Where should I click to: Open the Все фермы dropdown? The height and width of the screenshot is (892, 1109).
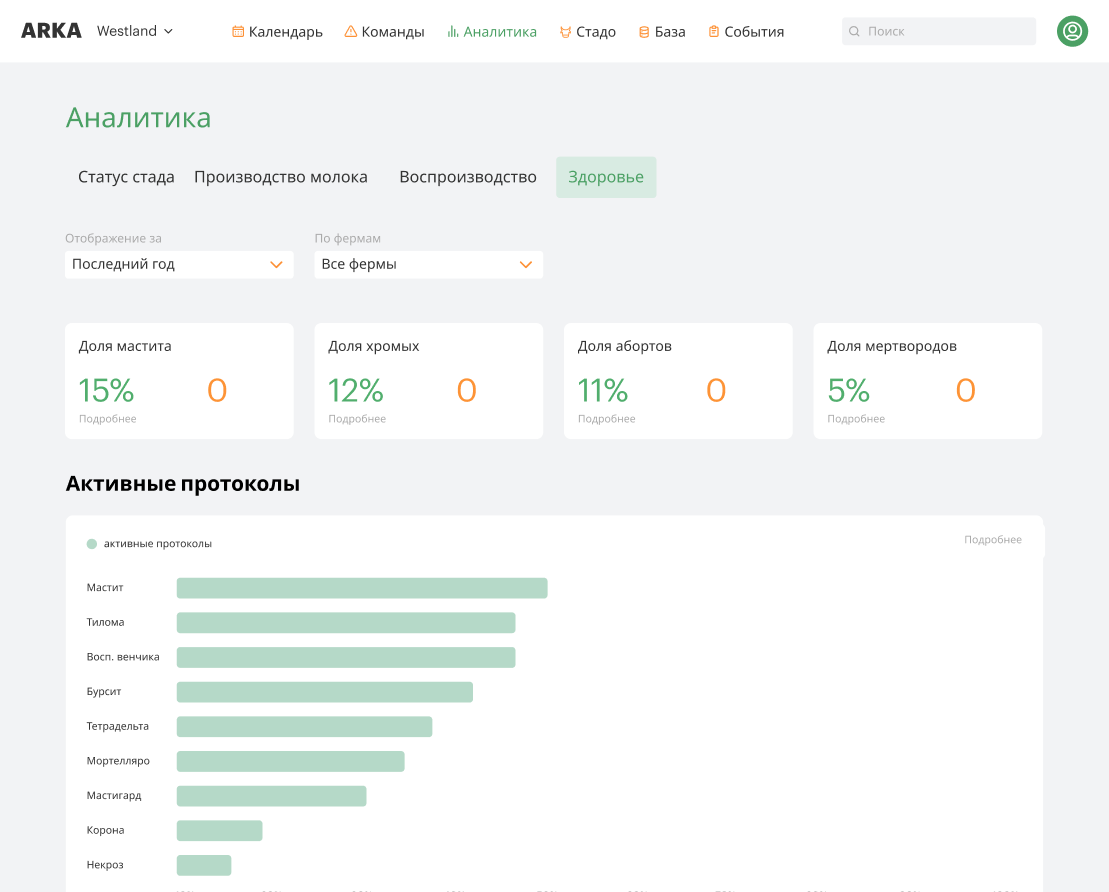(x=428, y=265)
